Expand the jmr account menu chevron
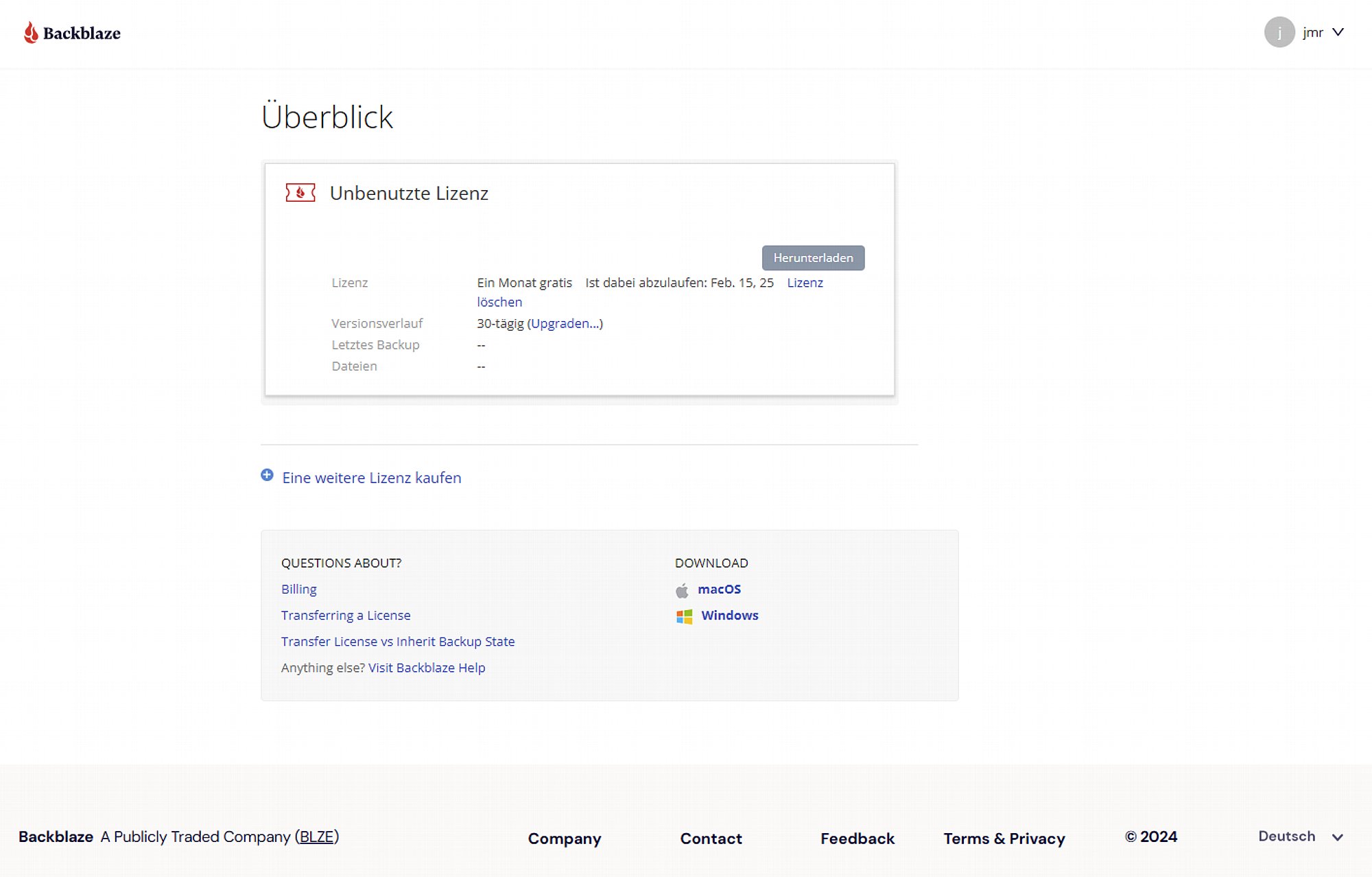Viewport: 1372px width, 877px height. 1338,32
